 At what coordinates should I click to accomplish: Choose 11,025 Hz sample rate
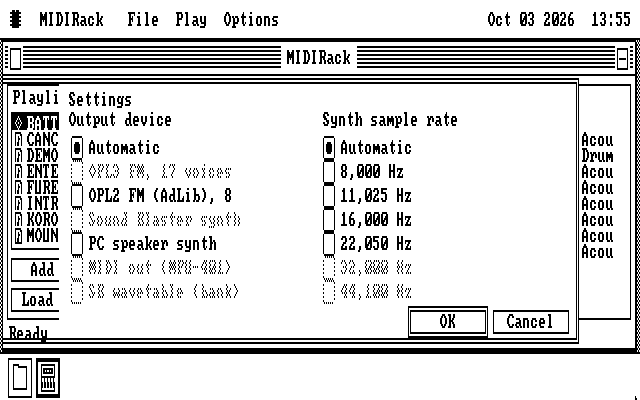click(367, 196)
